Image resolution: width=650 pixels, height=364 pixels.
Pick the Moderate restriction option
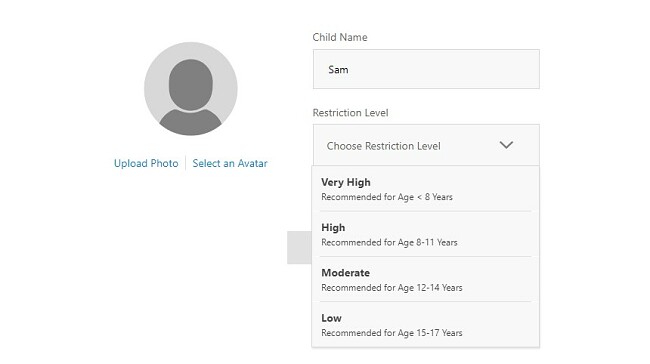click(x=426, y=279)
